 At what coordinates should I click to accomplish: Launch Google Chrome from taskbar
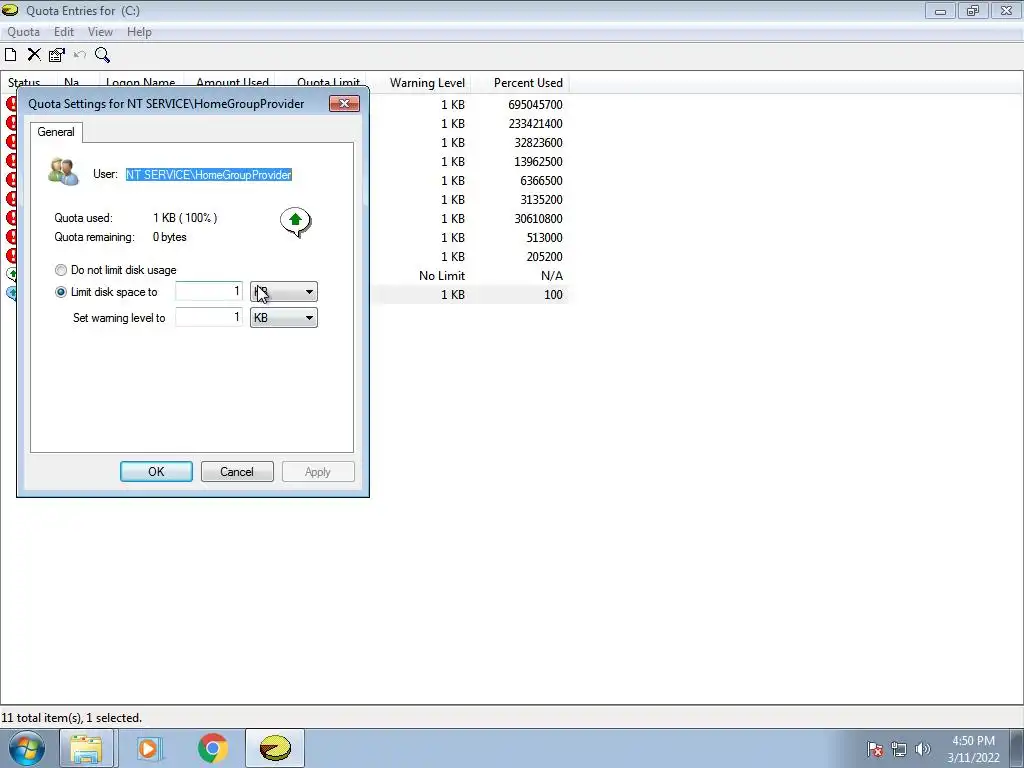(212, 748)
